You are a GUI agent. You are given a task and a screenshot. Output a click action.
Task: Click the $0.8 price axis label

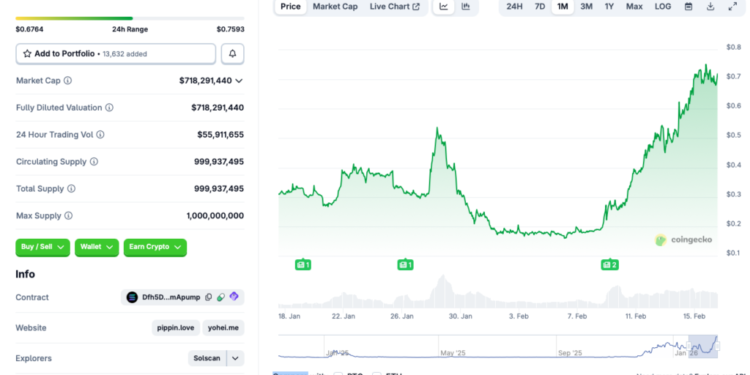pyautogui.click(x=733, y=47)
